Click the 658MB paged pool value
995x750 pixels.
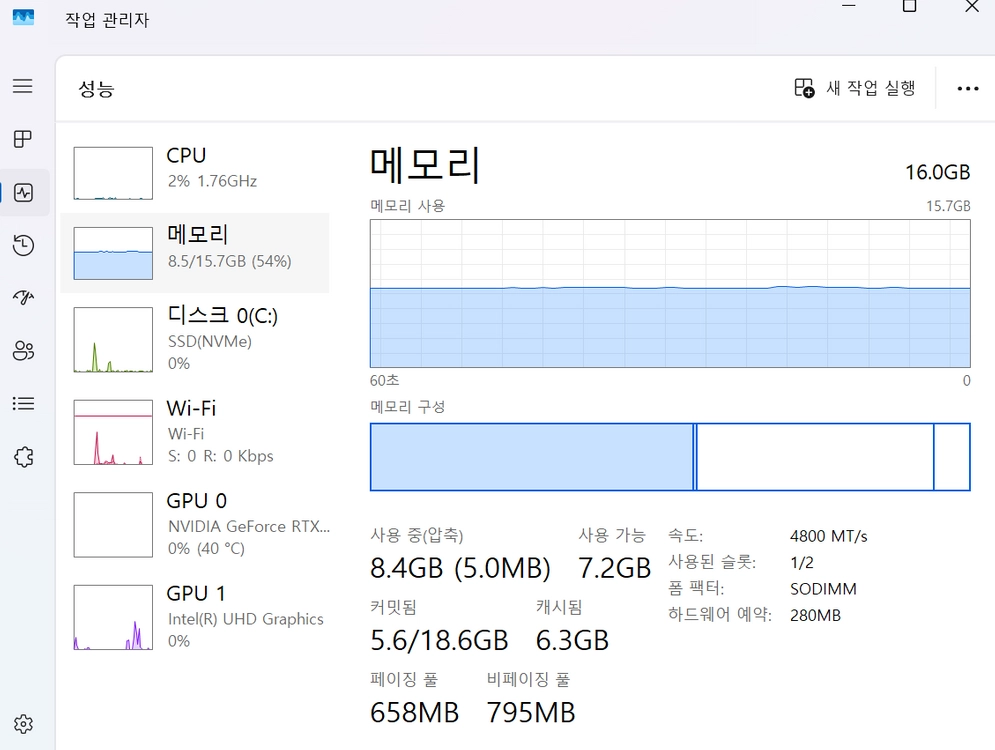click(x=414, y=713)
